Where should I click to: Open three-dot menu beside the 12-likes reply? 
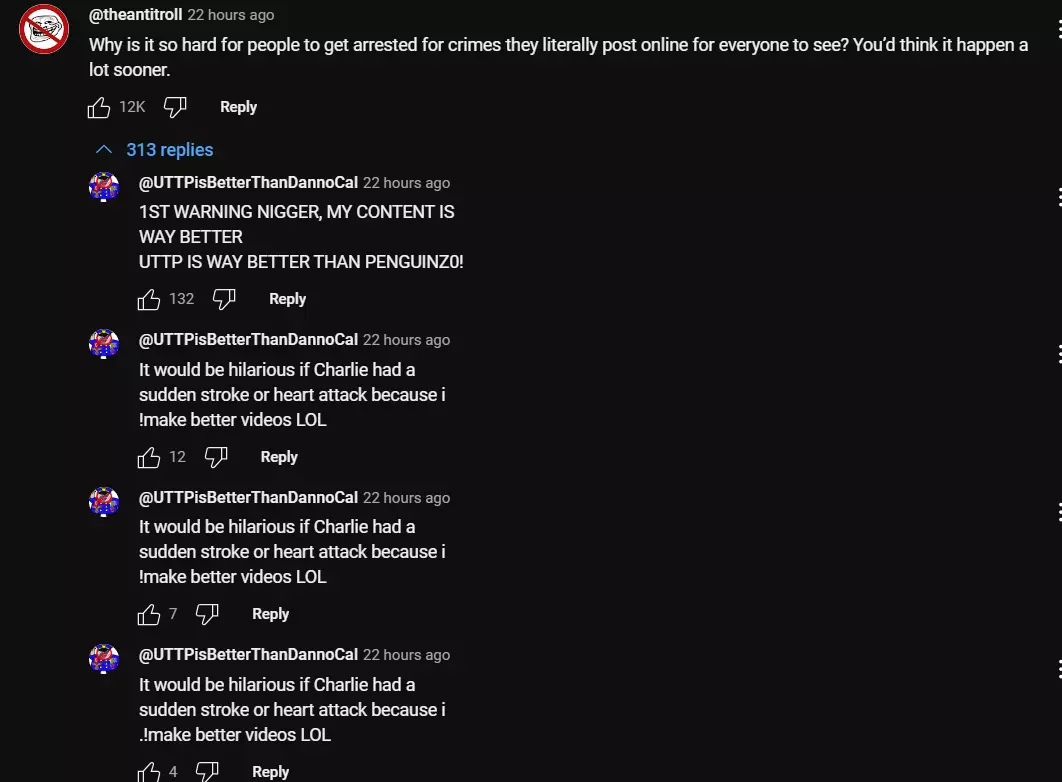coord(1058,353)
